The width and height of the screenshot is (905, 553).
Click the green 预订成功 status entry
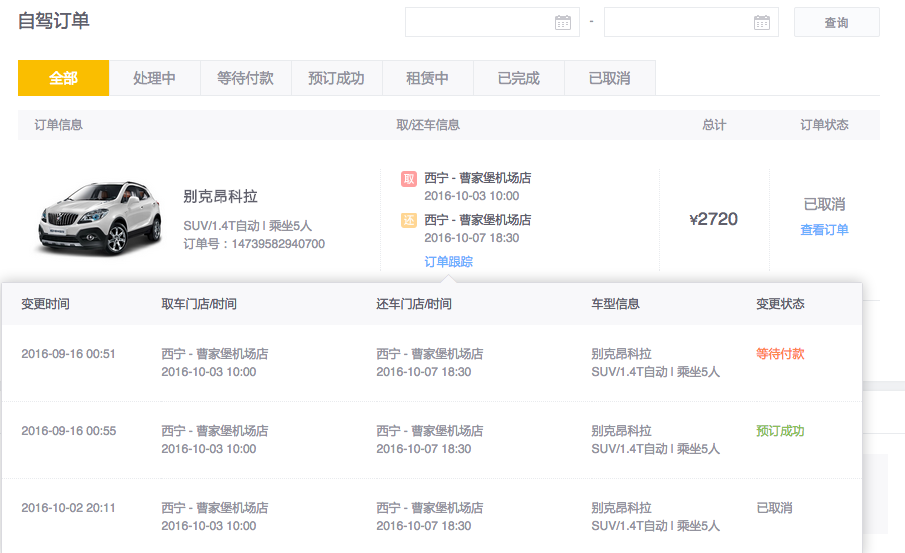[780, 431]
